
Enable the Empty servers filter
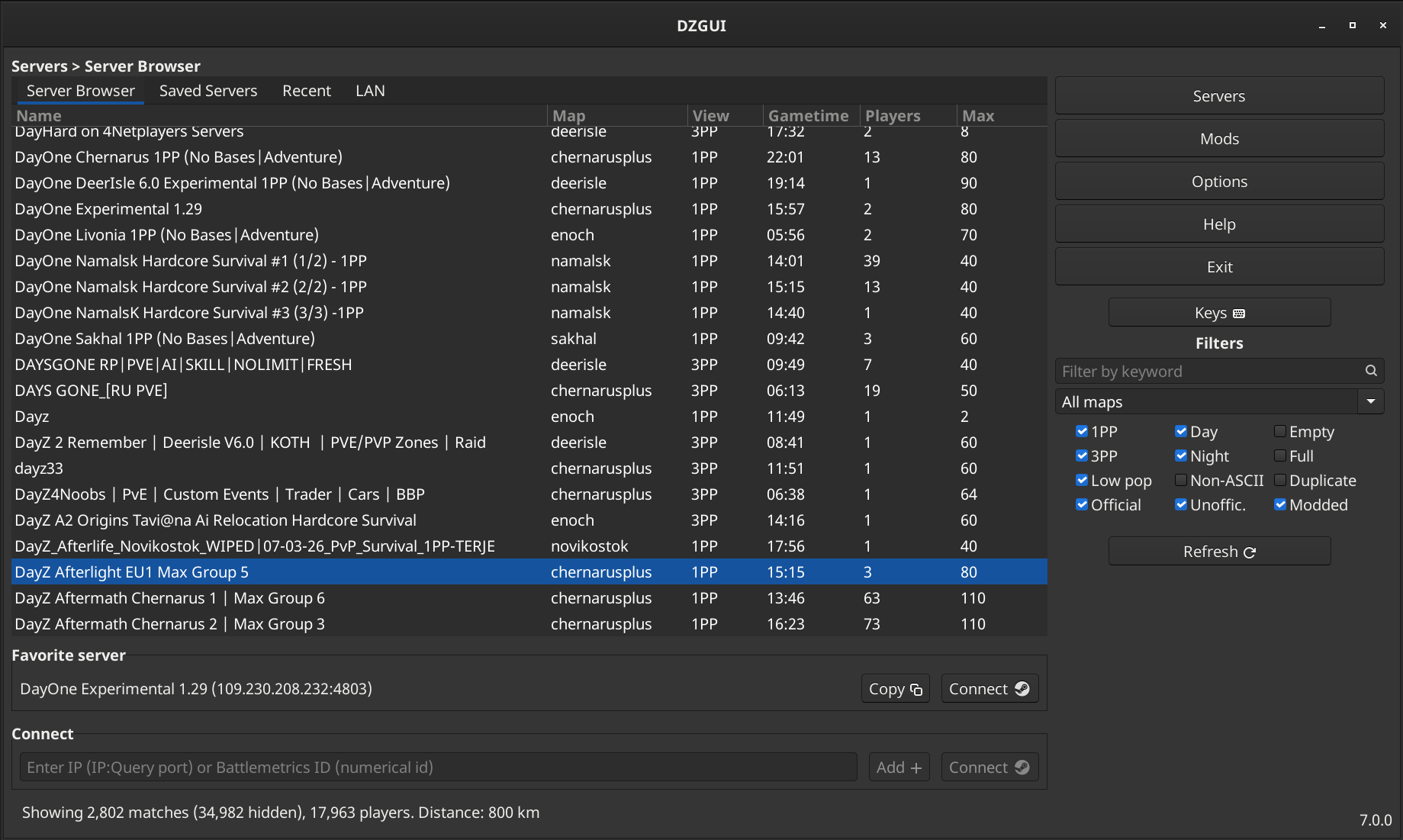click(1280, 432)
